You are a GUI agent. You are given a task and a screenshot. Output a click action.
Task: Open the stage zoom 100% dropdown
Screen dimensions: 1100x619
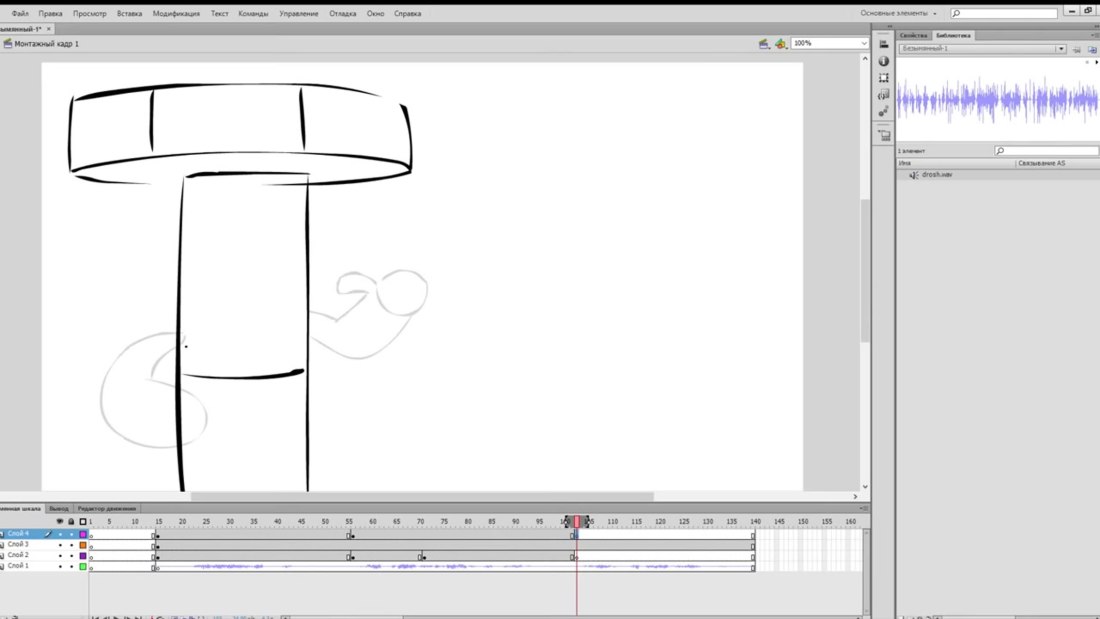(x=863, y=44)
